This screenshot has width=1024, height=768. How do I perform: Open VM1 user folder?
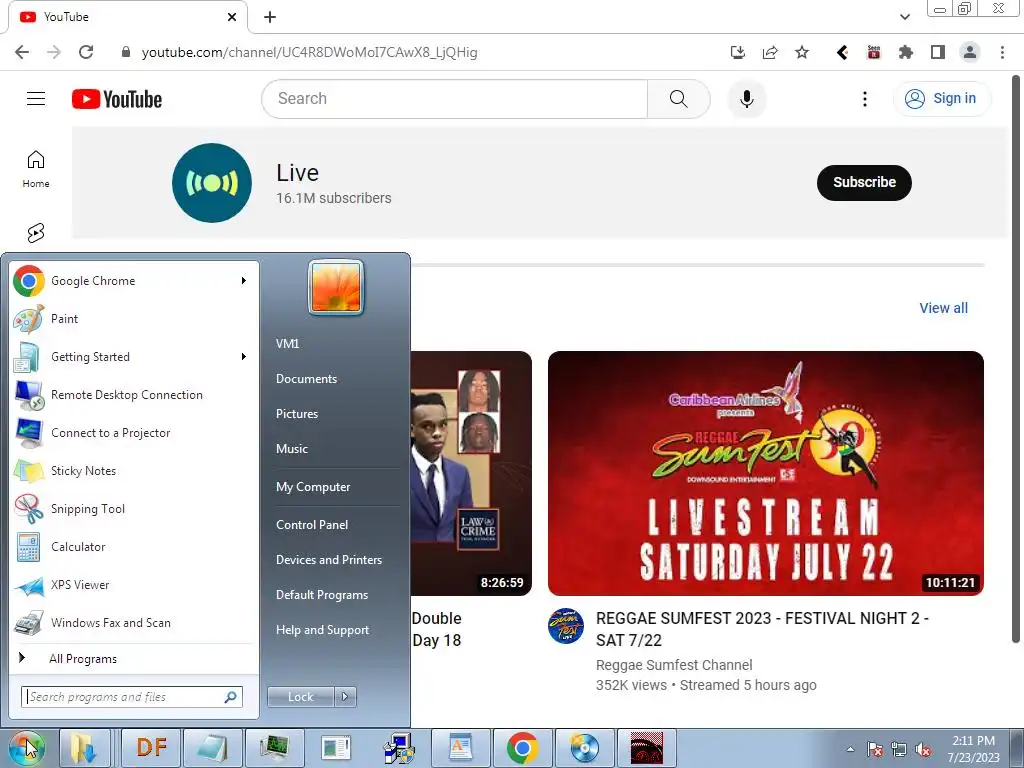pyautogui.click(x=287, y=344)
